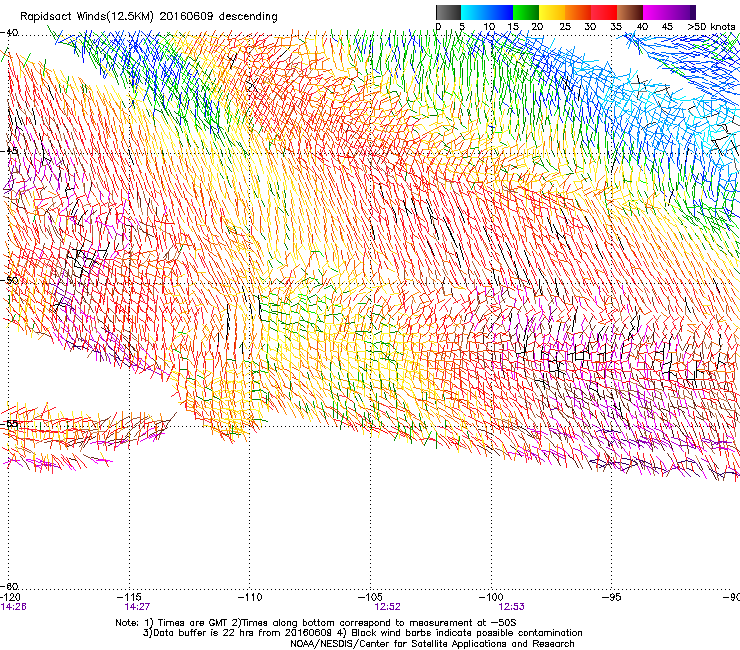Click the '25' color bar label
740x650 pixels.
click(565, 27)
